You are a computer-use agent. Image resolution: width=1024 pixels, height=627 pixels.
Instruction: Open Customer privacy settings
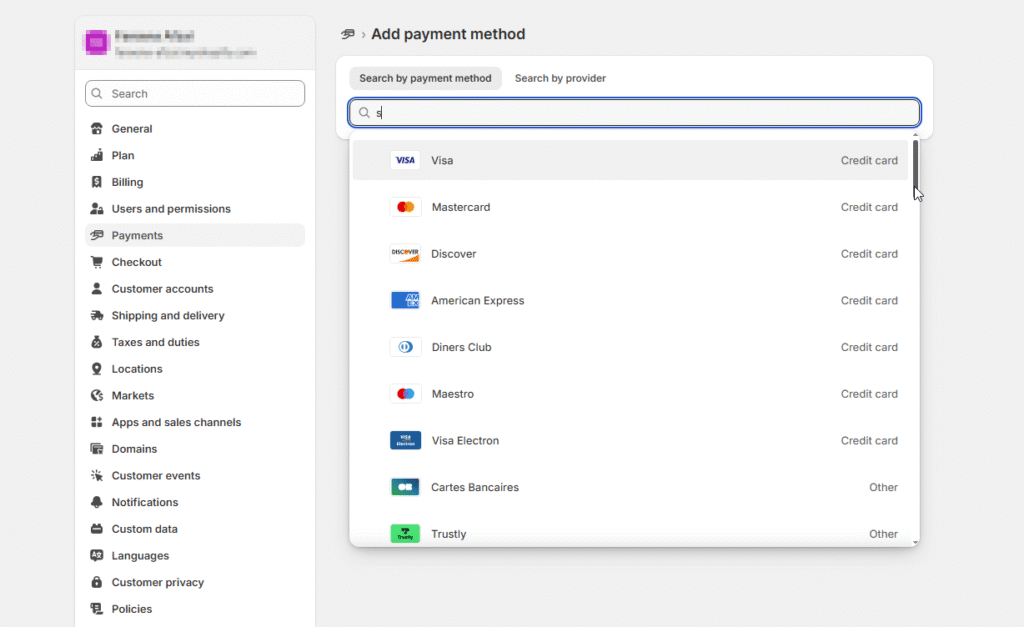[x=195, y=582]
